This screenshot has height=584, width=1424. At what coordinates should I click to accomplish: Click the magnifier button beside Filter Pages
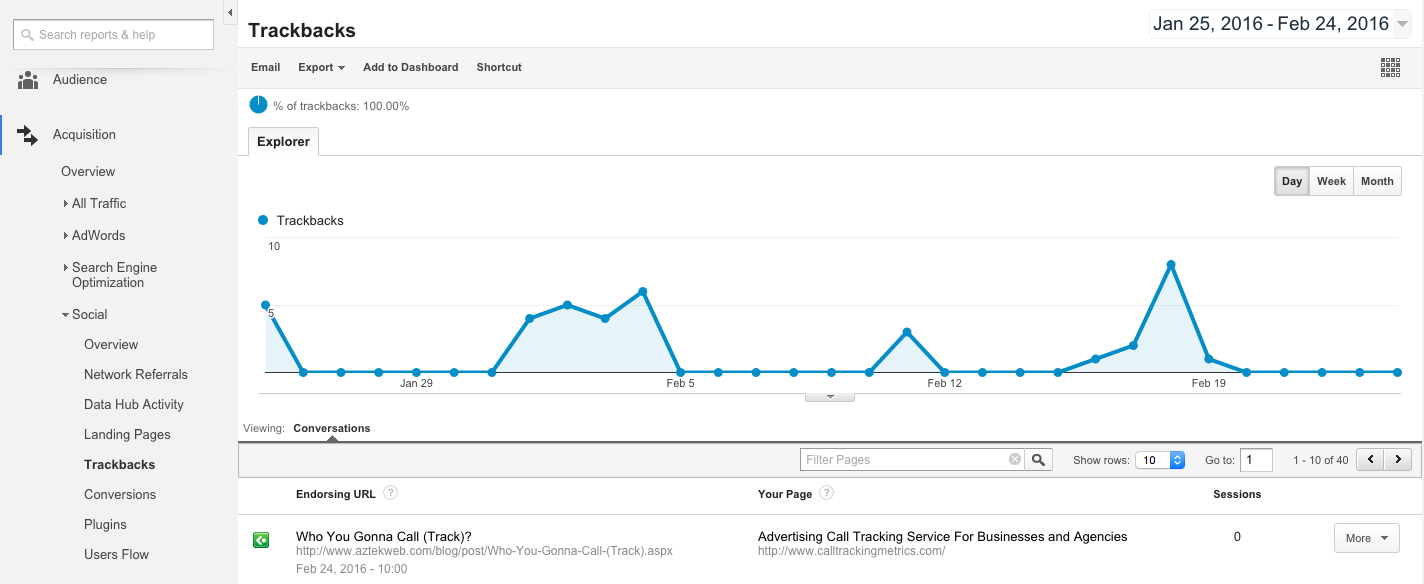tap(1040, 460)
